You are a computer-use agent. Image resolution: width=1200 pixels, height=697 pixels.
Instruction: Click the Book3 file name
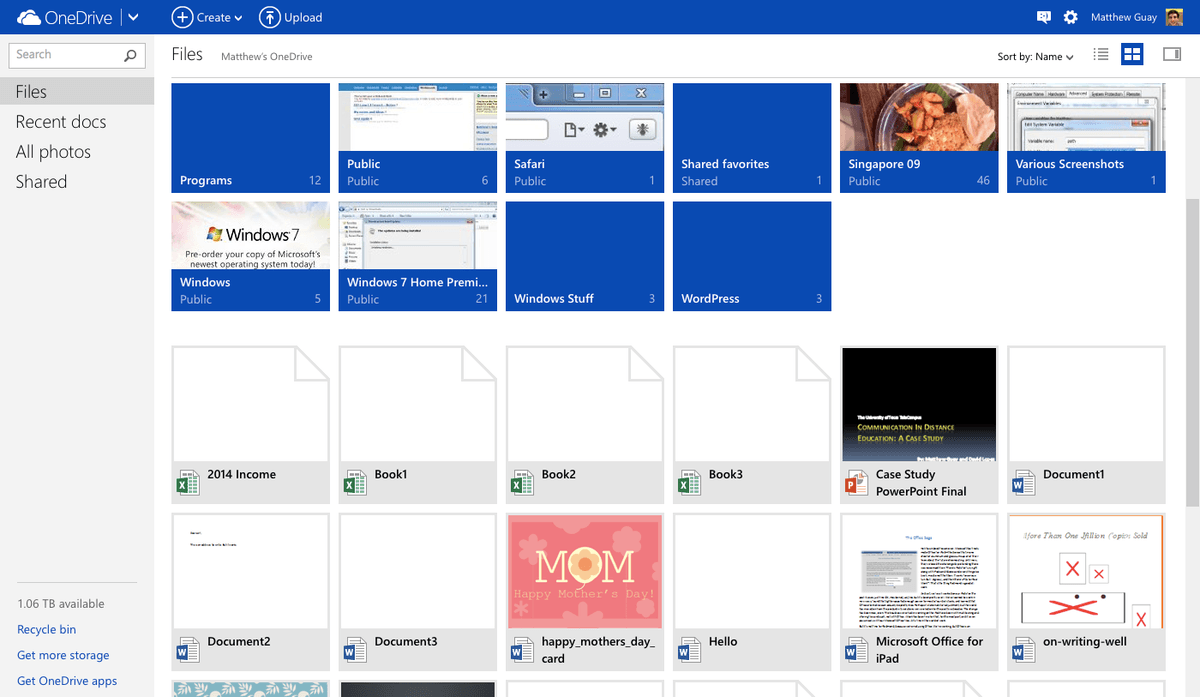726,475
